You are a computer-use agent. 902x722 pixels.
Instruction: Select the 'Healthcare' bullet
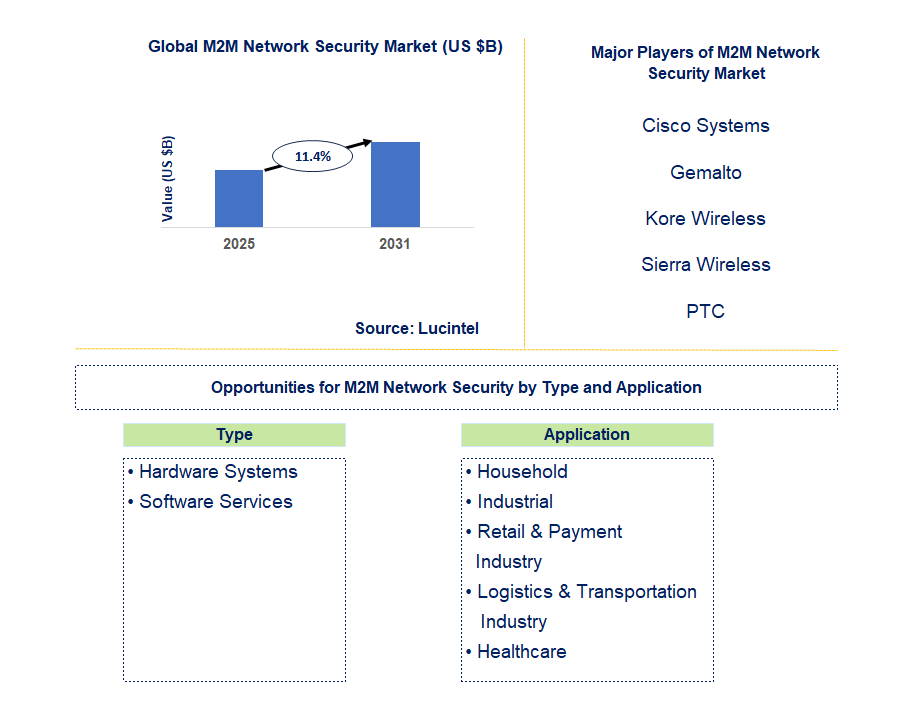click(516, 652)
